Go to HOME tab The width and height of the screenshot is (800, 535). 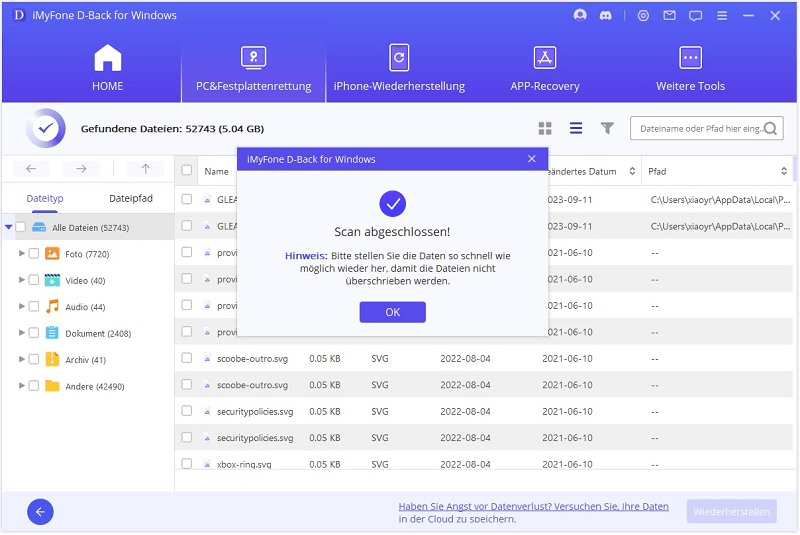point(108,68)
